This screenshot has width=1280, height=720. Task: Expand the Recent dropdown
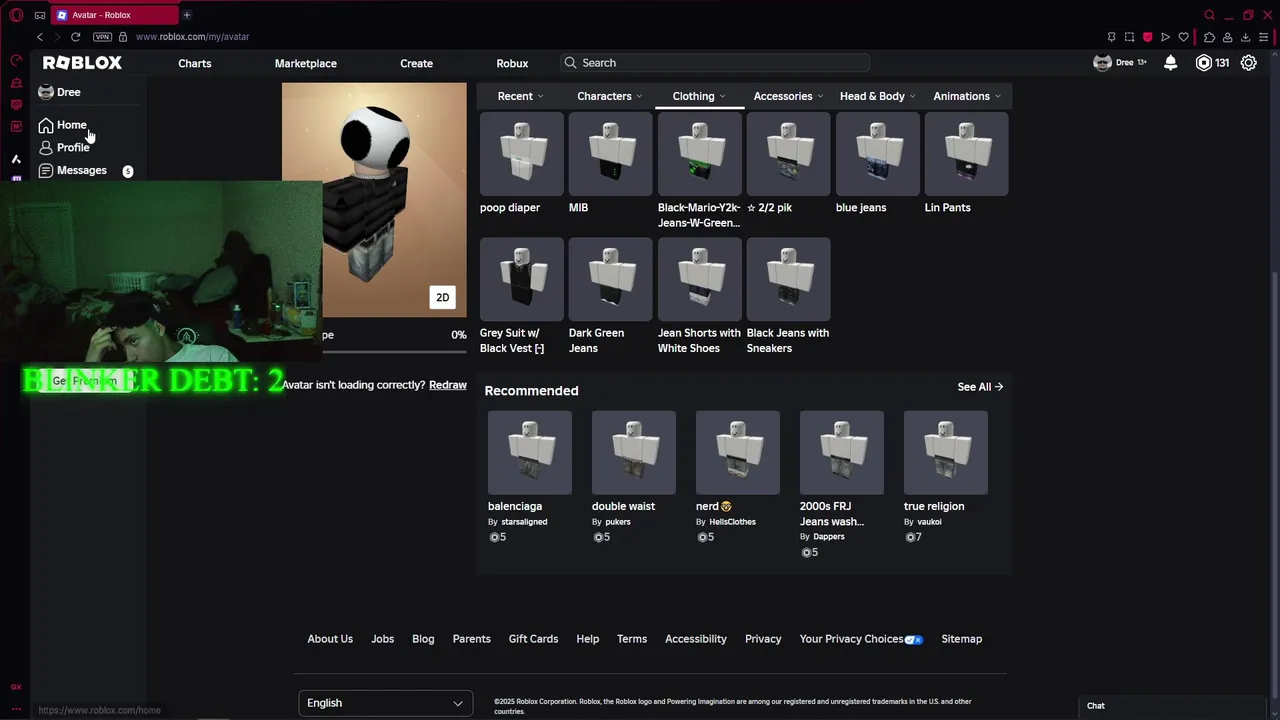point(520,96)
